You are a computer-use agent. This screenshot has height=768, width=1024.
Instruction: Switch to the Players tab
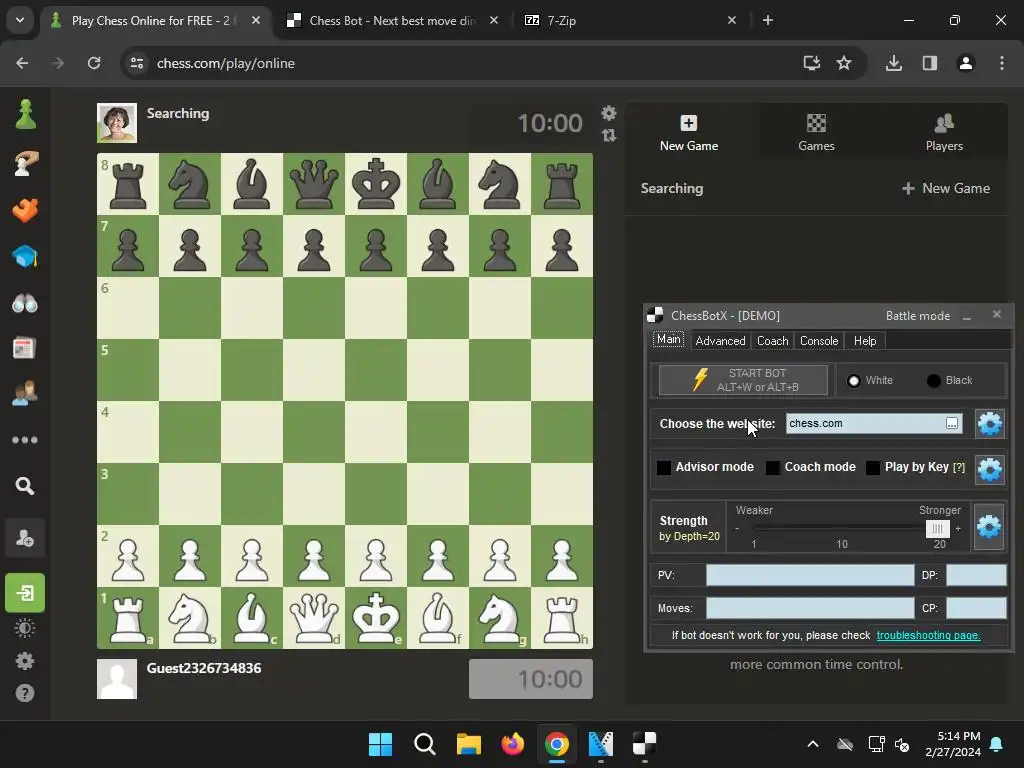[x=944, y=133]
